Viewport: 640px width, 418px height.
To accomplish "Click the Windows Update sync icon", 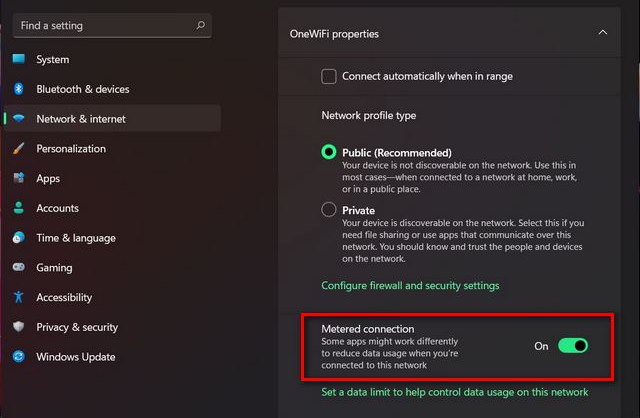I will point(18,356).
